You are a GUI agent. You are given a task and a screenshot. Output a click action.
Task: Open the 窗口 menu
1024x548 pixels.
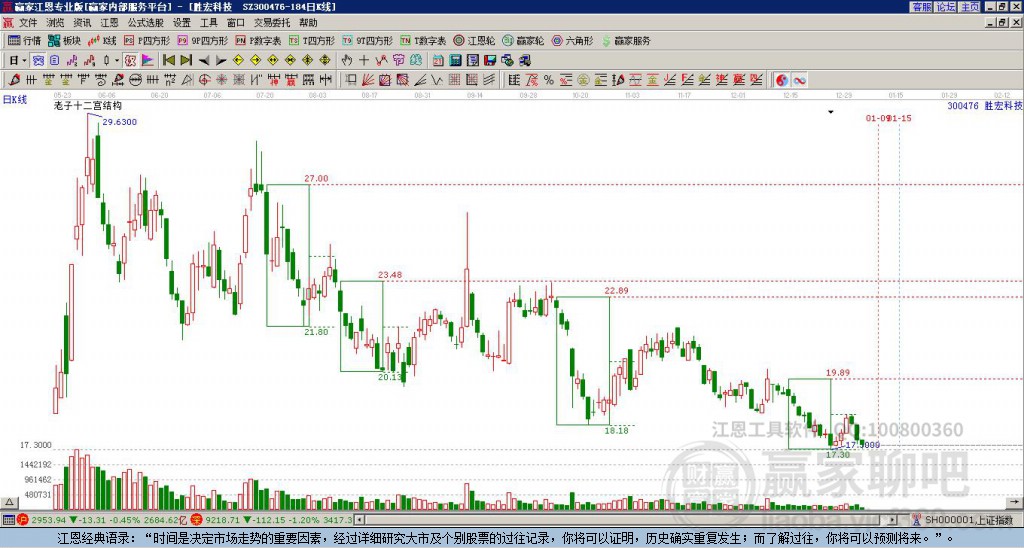point(236,23)
